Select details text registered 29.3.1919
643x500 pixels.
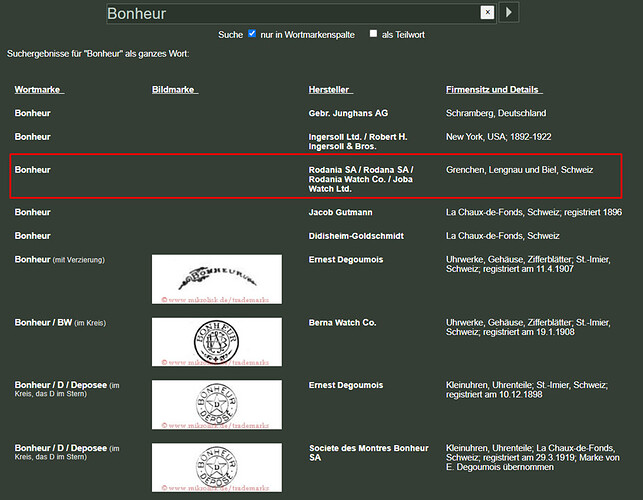coord(533,457)
